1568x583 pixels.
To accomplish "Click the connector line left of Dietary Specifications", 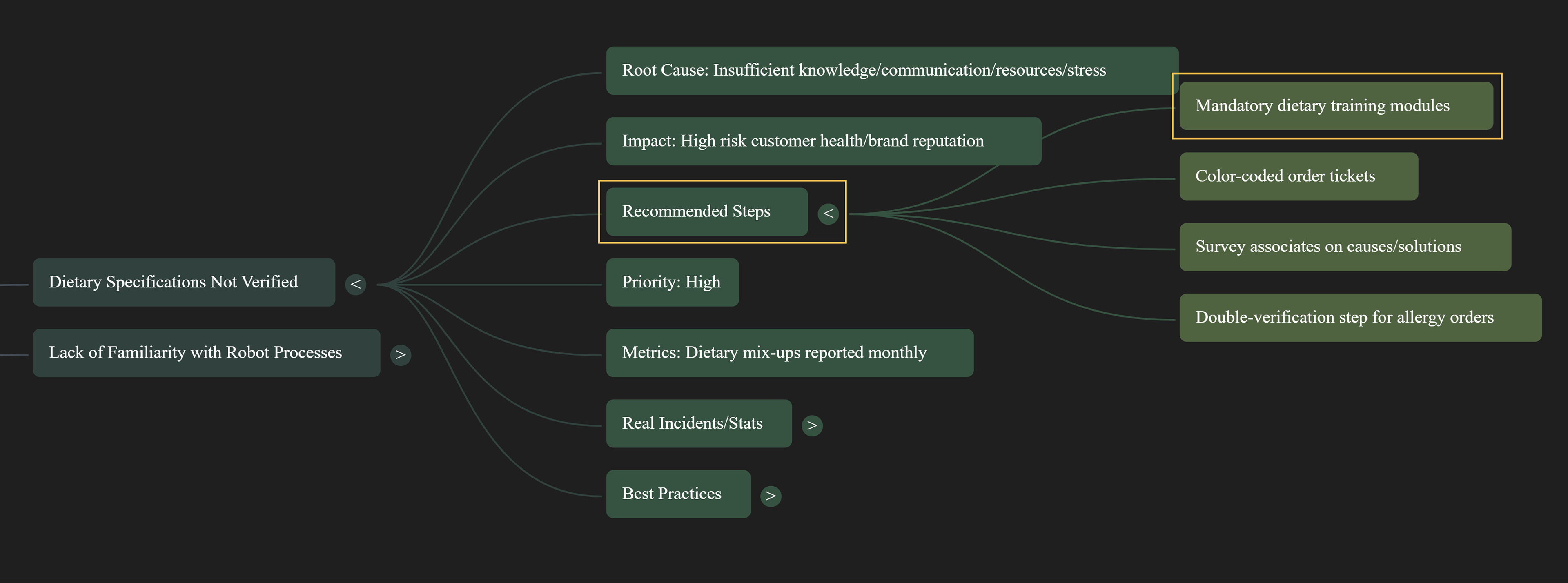I will point(13,285).
